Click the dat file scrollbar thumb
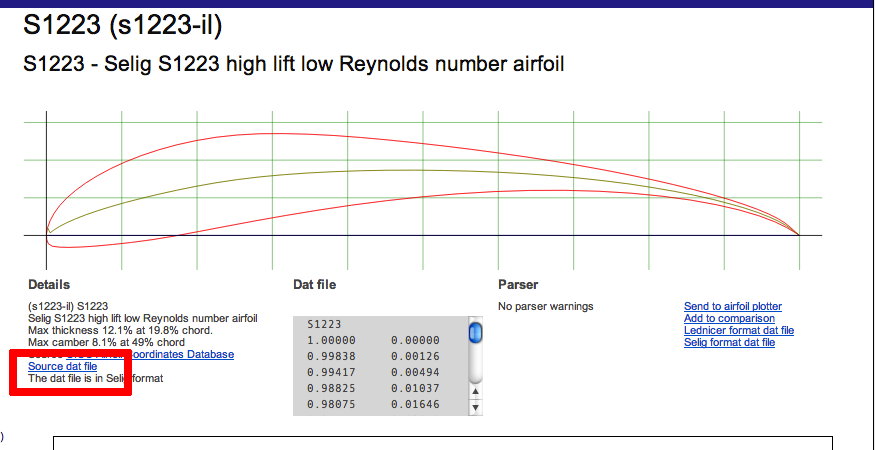875x450 pixels. point(475,333)
